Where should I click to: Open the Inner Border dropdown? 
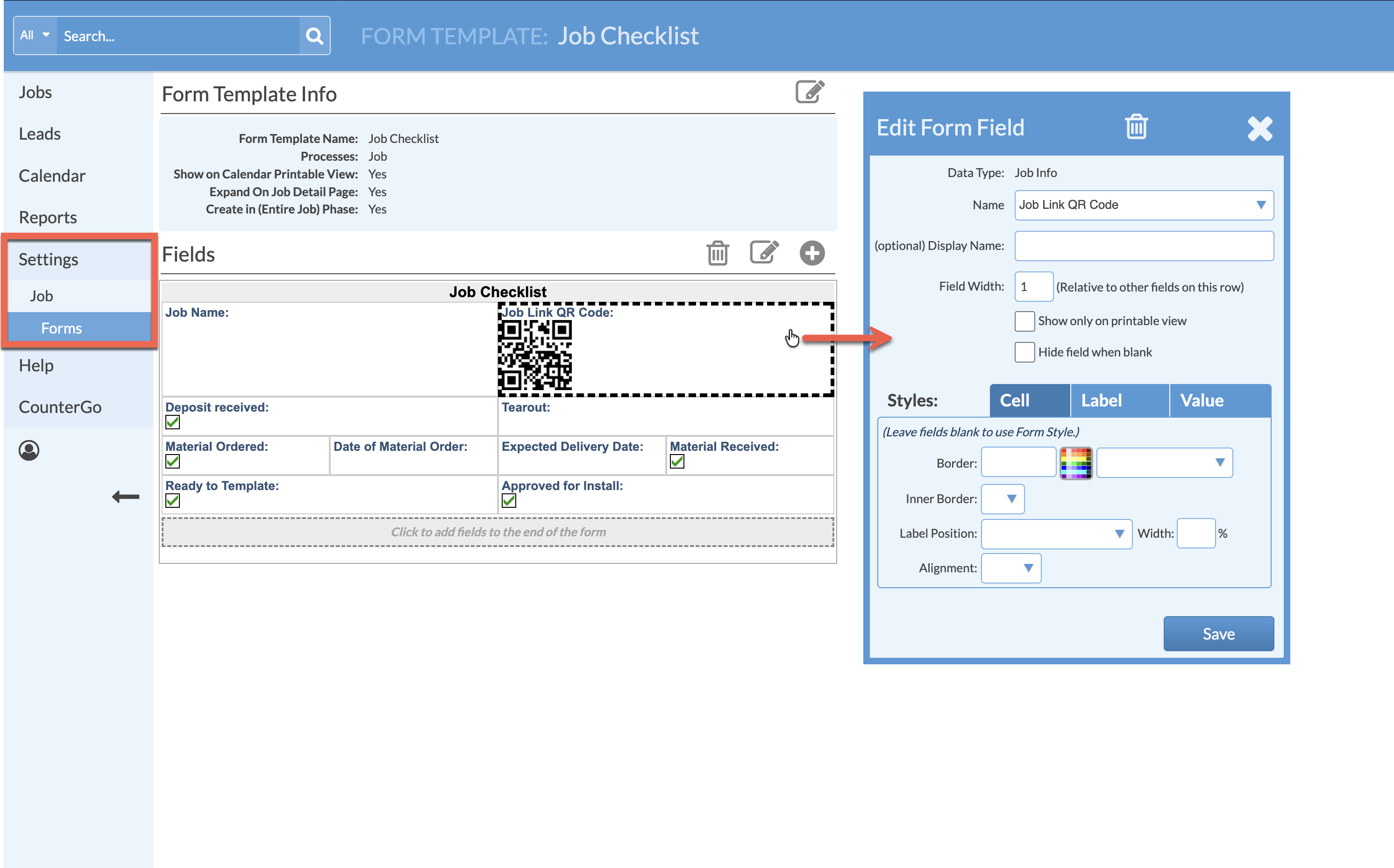pyautogui.click(x=1003, y=499)
